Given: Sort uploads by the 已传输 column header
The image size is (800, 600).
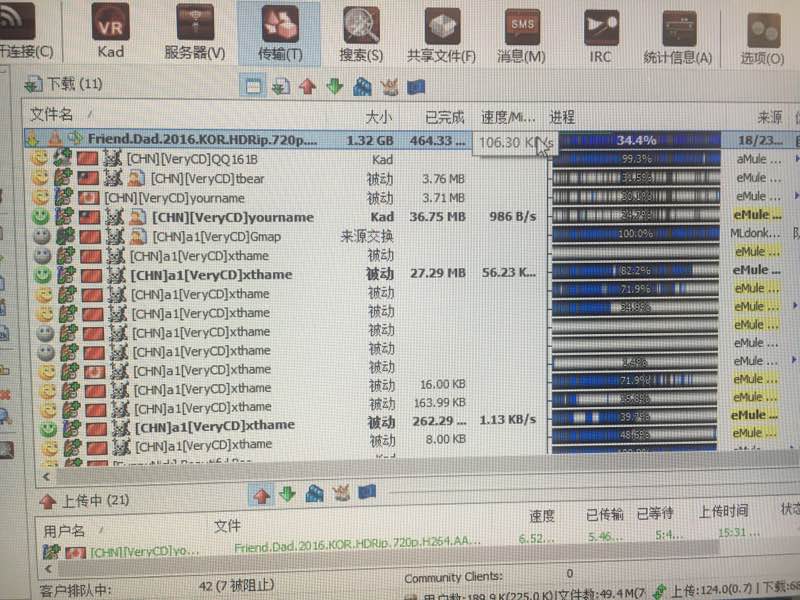Looking at the screenshot, I should pyautogui.click(x=605, y=514).
